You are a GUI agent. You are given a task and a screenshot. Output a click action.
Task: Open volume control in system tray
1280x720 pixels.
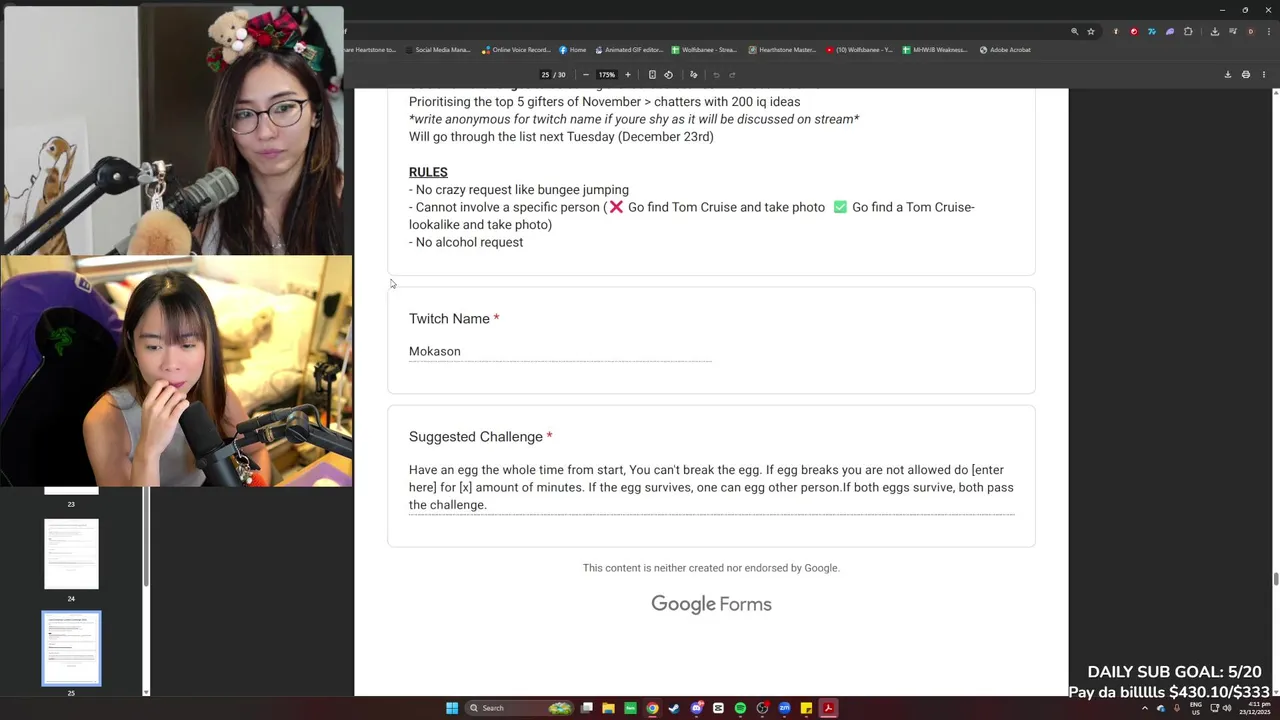tap(1227, 708)
